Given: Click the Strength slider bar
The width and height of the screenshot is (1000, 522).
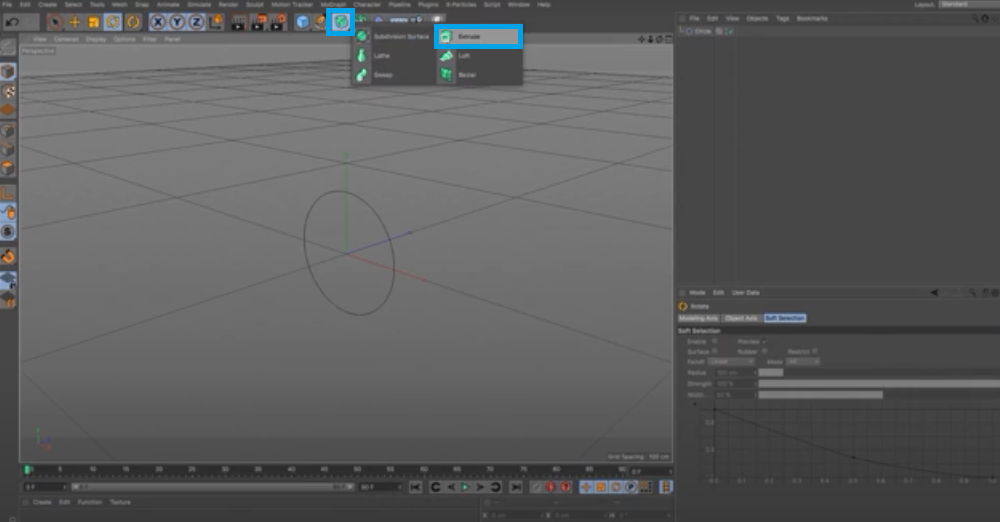Looking at the screenshot, I should point(879,384).
